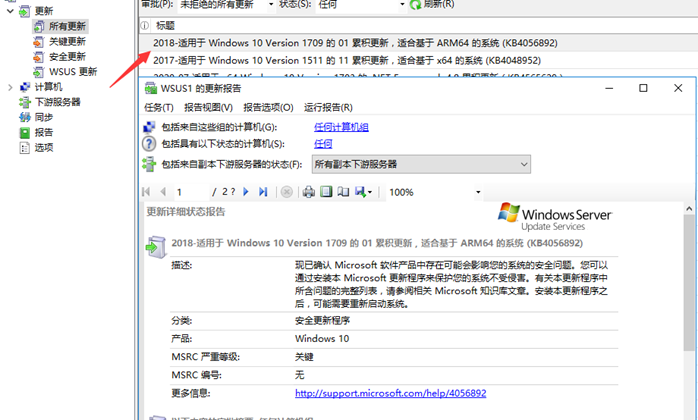The width and height of the screenshot is (698, 420).
Task: Open the 报告选项(O) menu
Action: click(x=268, y=108)
